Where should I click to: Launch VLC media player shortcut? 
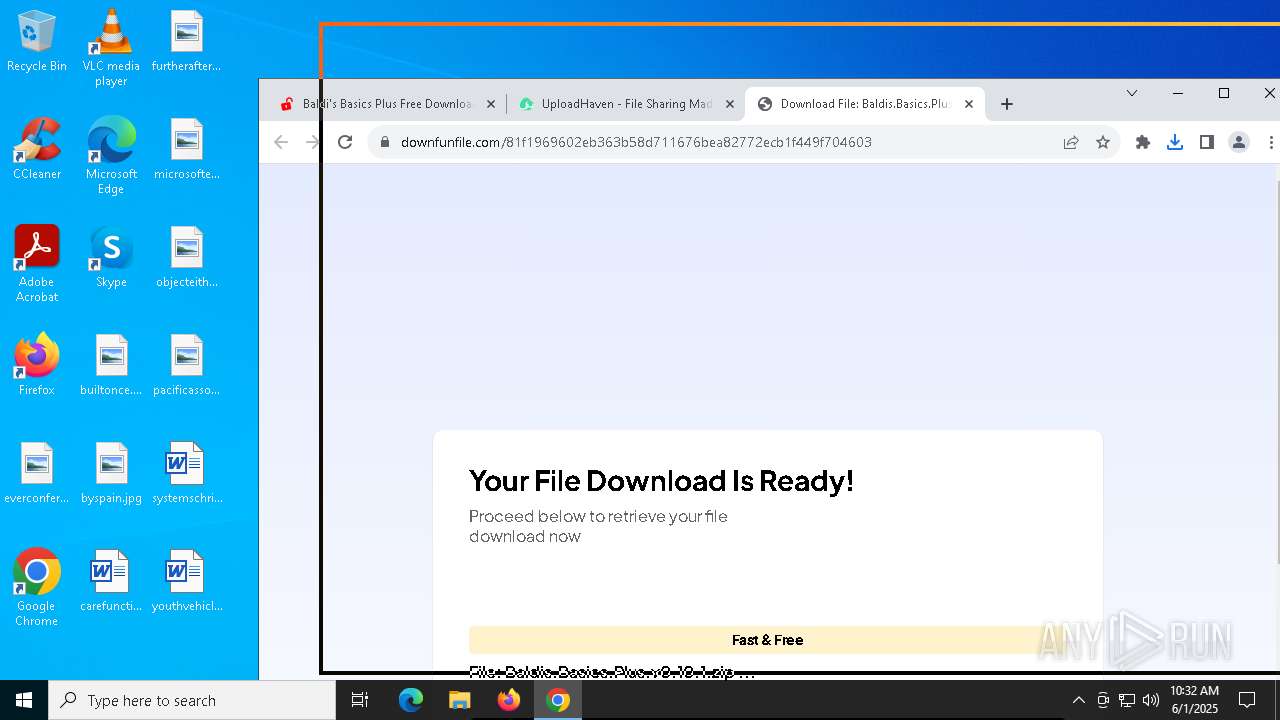[111, 48]
